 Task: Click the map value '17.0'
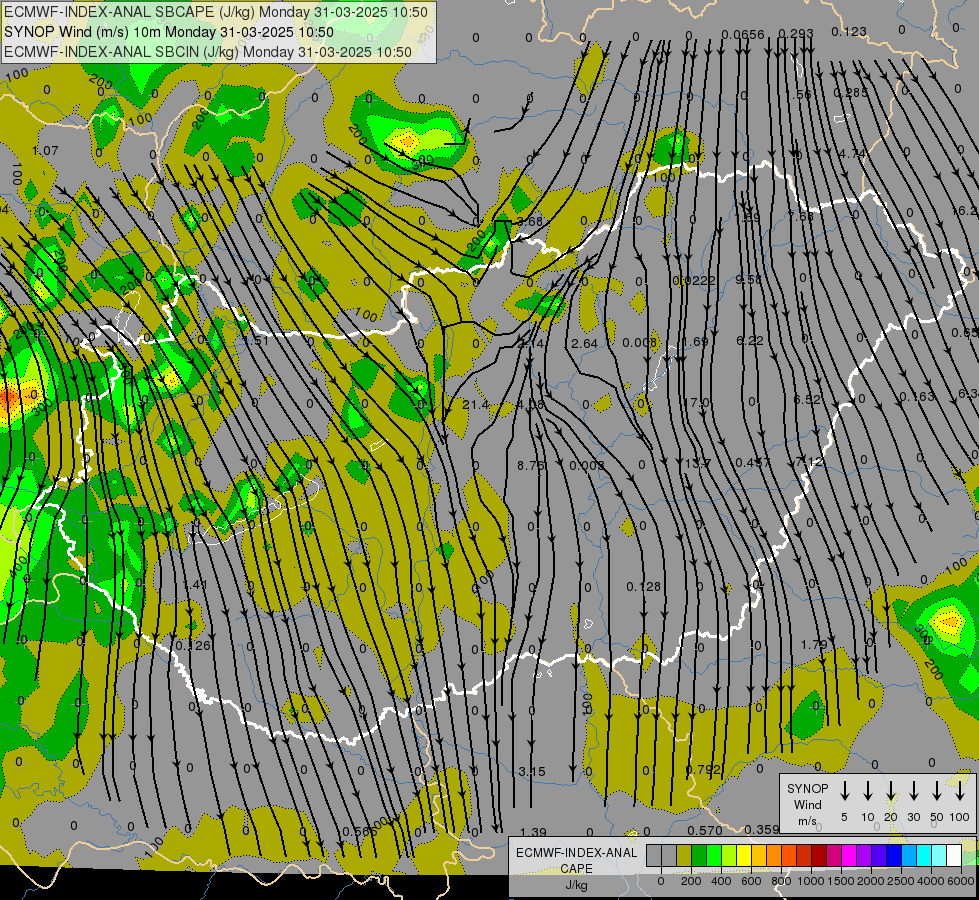(x=696, y=403)
